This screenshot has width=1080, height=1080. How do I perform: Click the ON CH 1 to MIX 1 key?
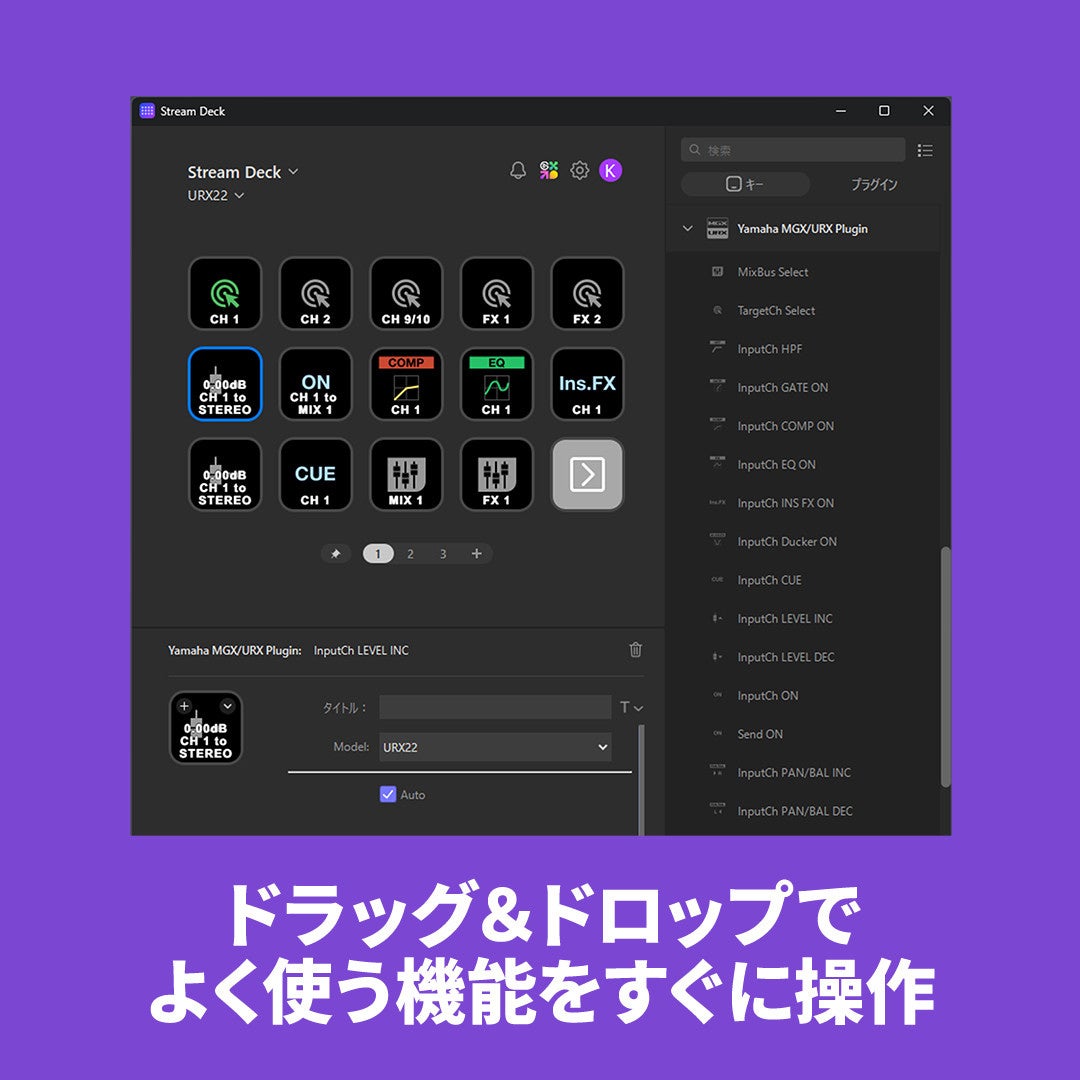coord(315,384)
